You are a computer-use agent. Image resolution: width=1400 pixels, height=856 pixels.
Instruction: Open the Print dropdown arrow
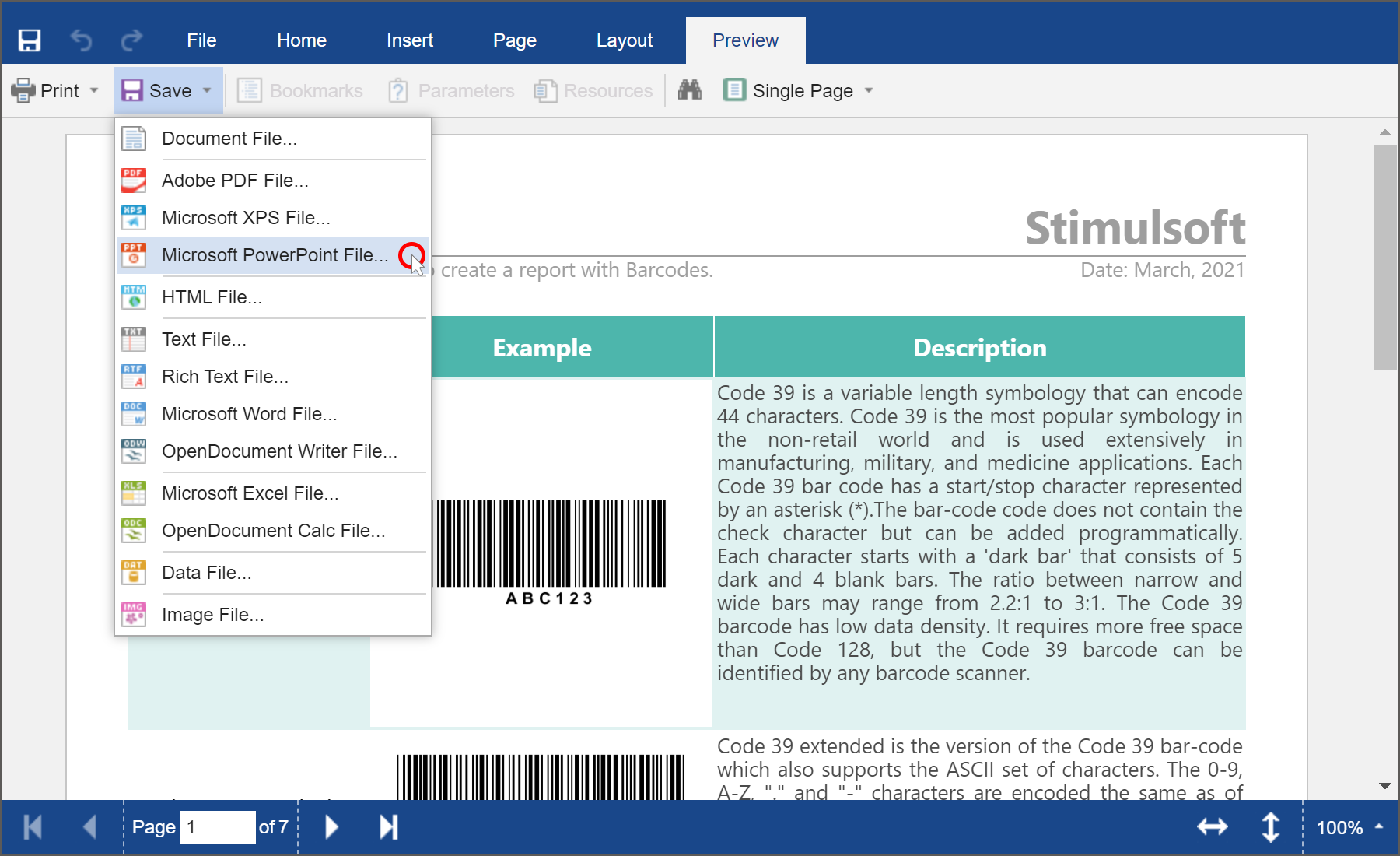coord(94,90)
